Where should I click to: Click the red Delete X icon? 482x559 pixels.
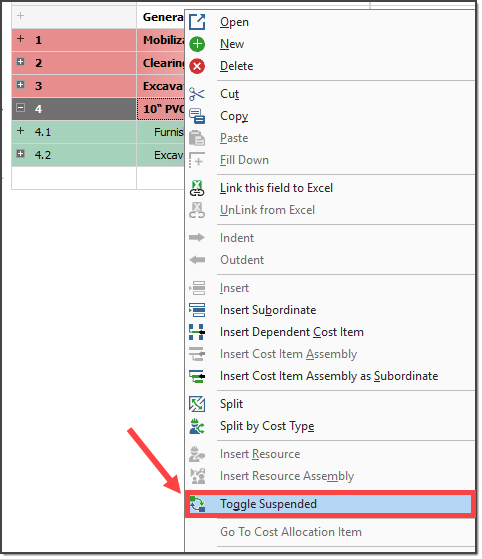[197, 66]
